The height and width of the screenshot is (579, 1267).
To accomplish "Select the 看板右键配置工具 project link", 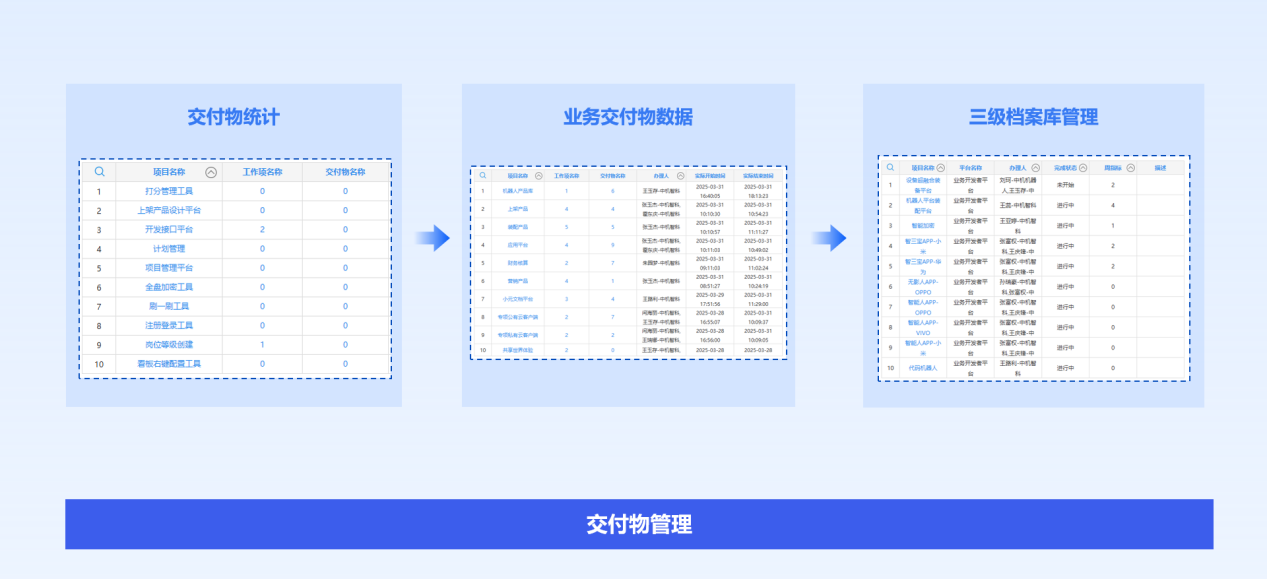I will 169,364.
